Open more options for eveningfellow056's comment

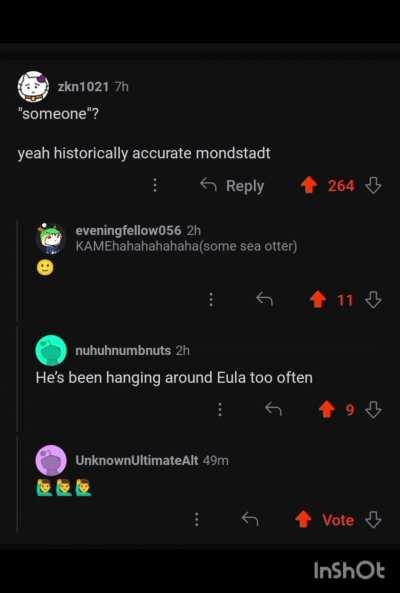211,300
